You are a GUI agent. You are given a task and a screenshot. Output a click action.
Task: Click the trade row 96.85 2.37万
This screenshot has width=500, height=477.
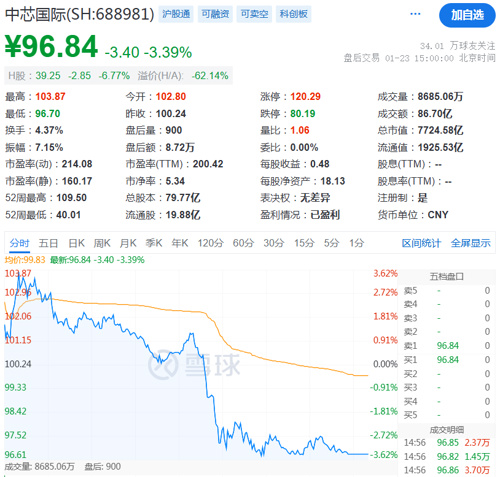(447, 443)
